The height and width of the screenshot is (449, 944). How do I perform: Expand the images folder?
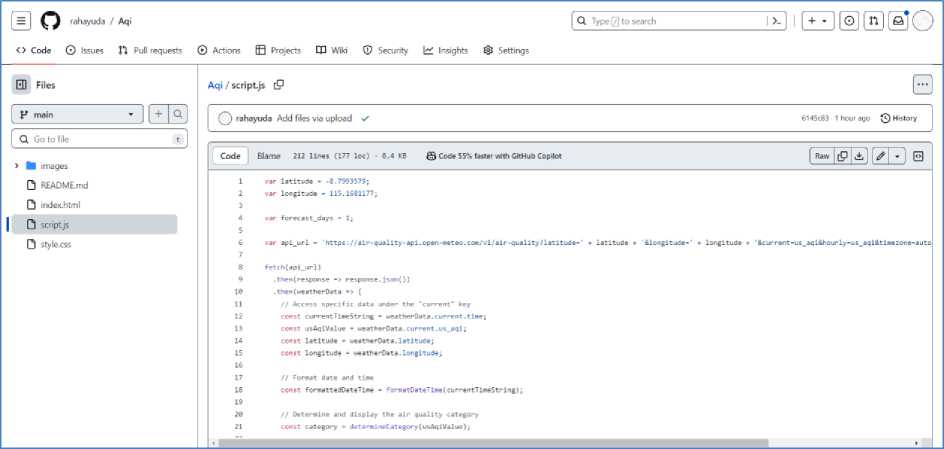tap(17, 166)
